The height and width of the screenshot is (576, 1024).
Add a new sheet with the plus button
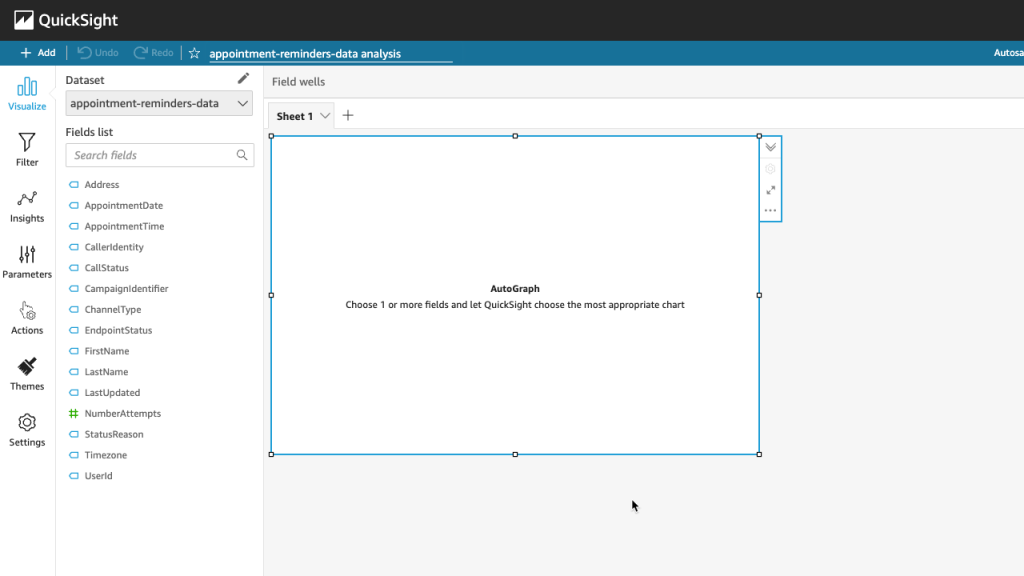pos(348,115)
